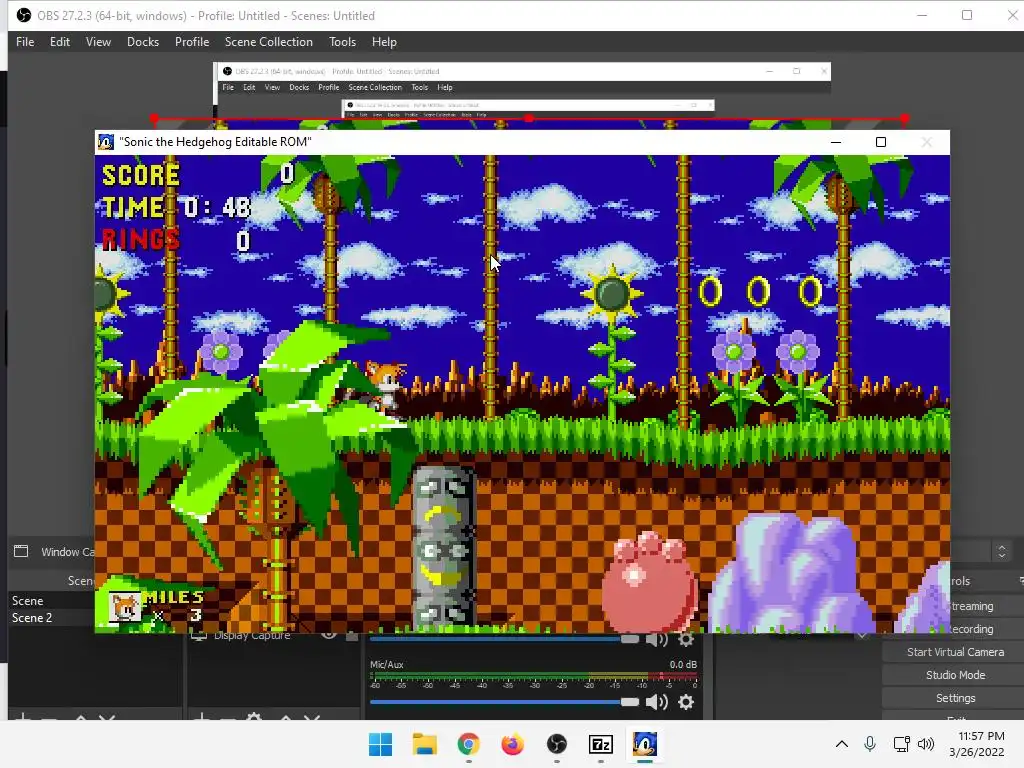Viewport: 1024px width, 768px height.
Task: Click the top-center red transform handle in preview
Action: coord(529,119)
